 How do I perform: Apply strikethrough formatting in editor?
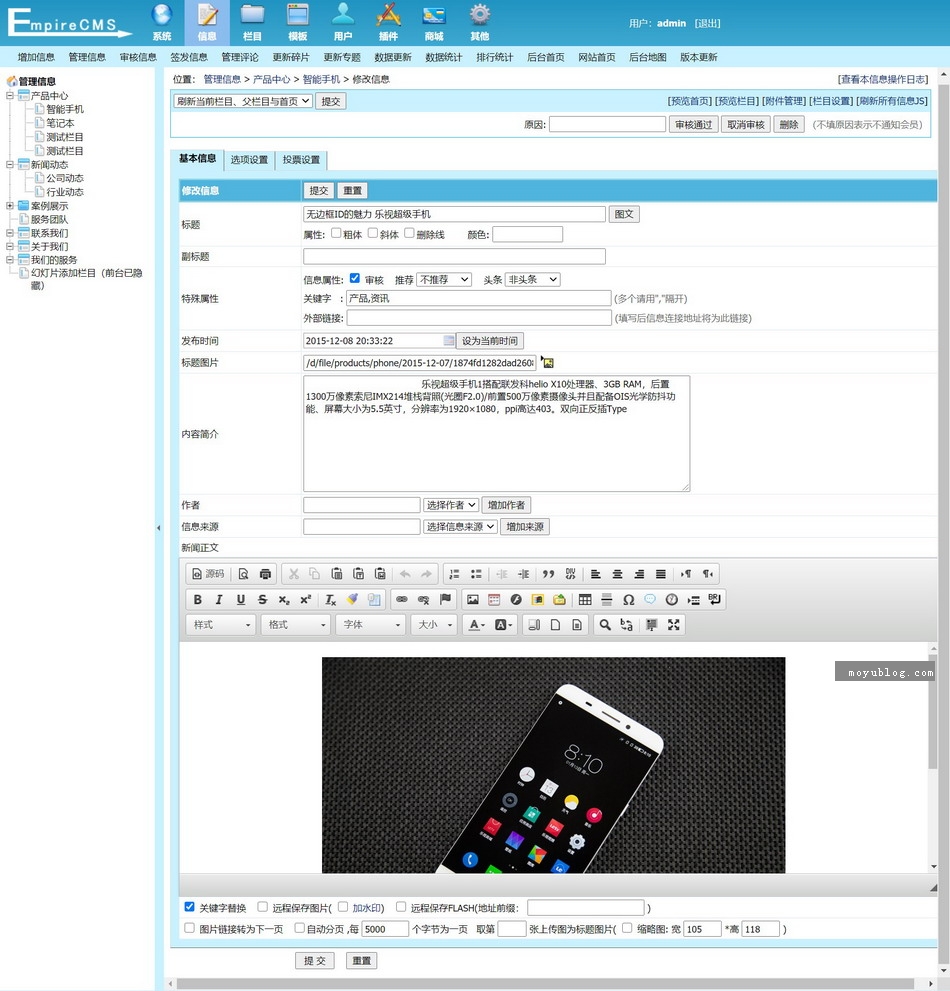coord(262,599)
